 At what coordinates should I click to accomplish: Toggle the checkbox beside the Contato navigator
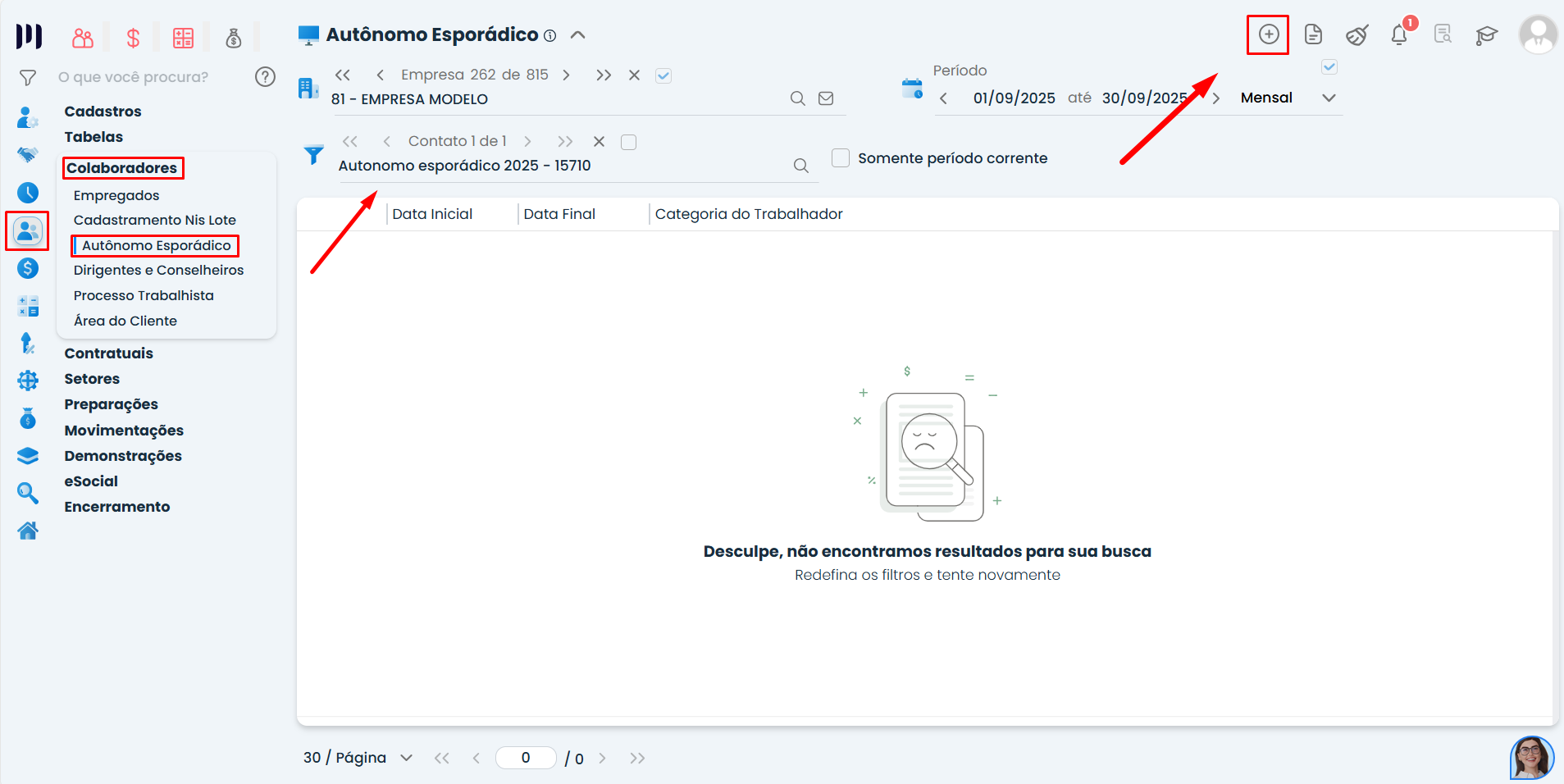click(629, 142)
